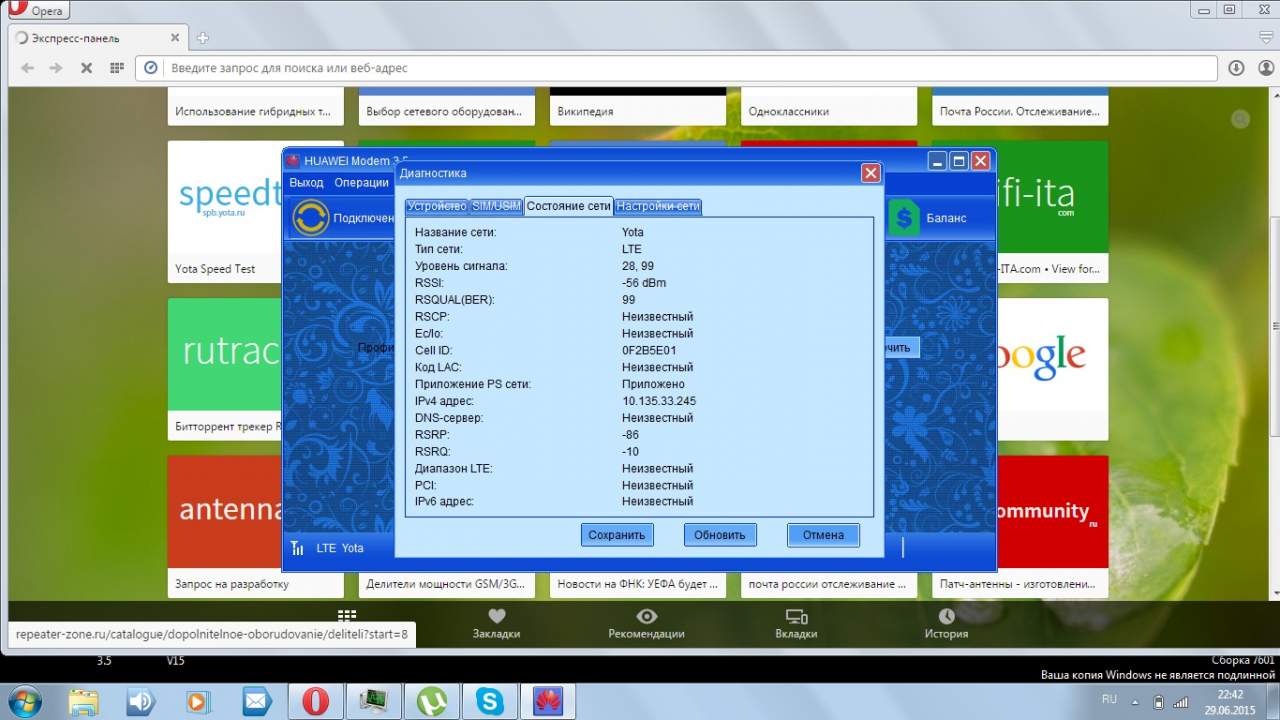The width and height of the screenshot is (1280, 720).
Task: Switch to HUAWEI Modem via taskbar icon
Action: [549, 701]
